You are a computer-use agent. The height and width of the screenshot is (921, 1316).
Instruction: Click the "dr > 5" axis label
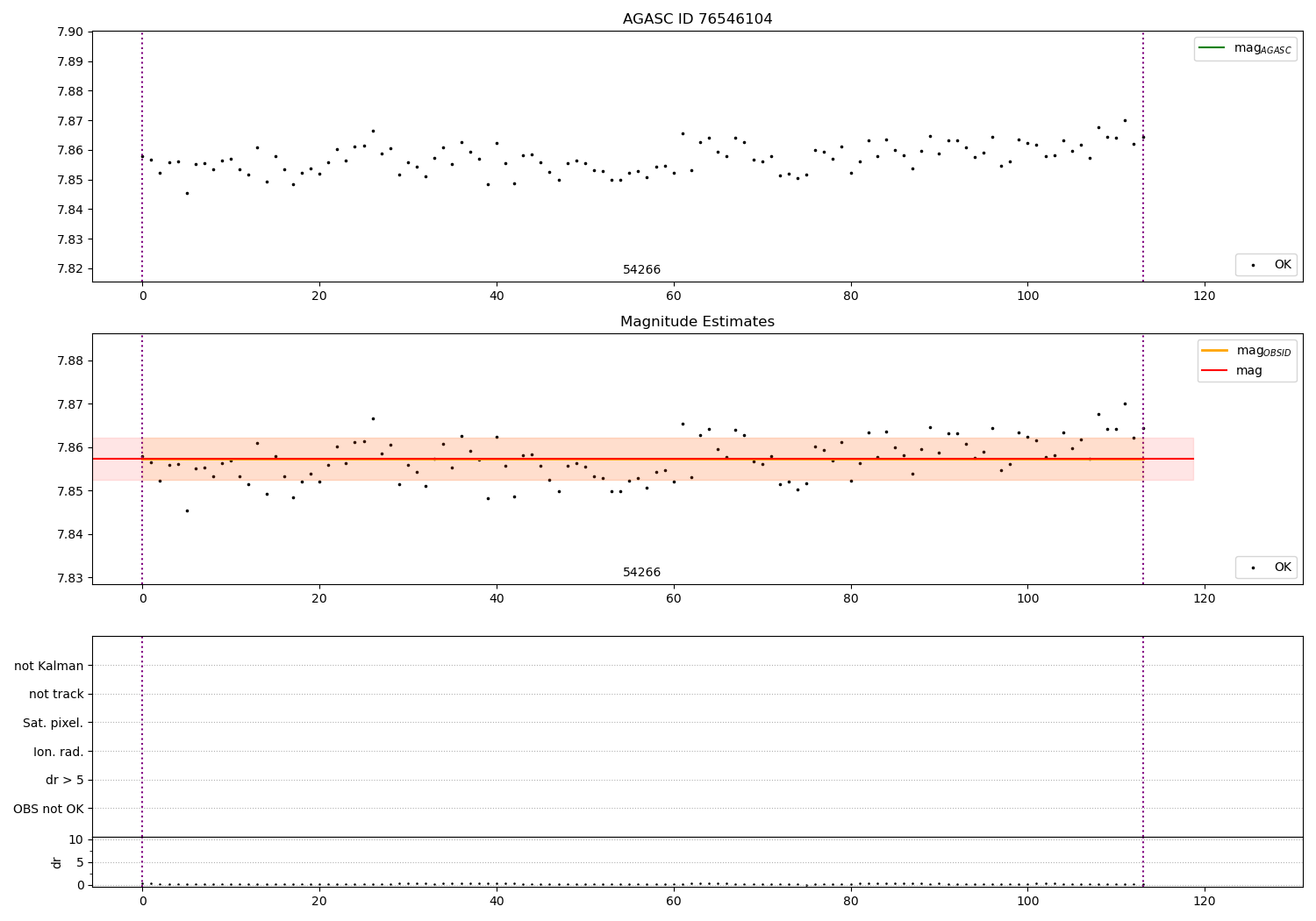[x=65, y=780]
